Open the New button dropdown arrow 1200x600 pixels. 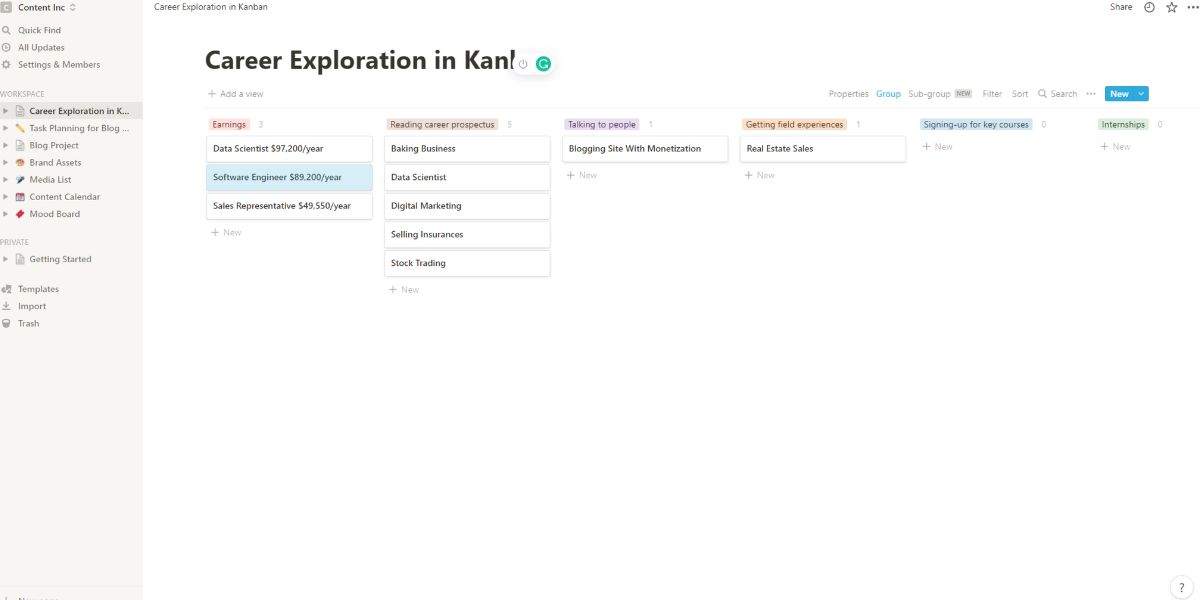click(1141, 94)
